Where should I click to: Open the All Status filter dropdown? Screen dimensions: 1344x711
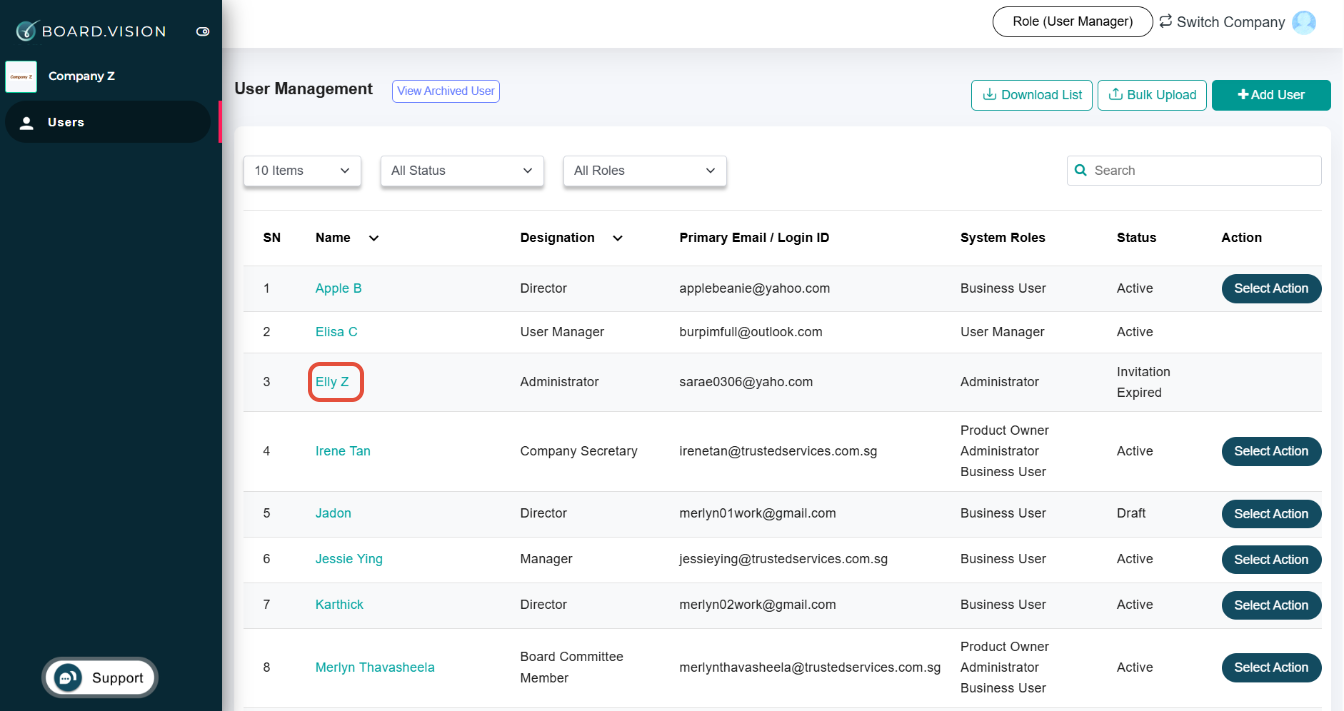click(x=462, y=171)
